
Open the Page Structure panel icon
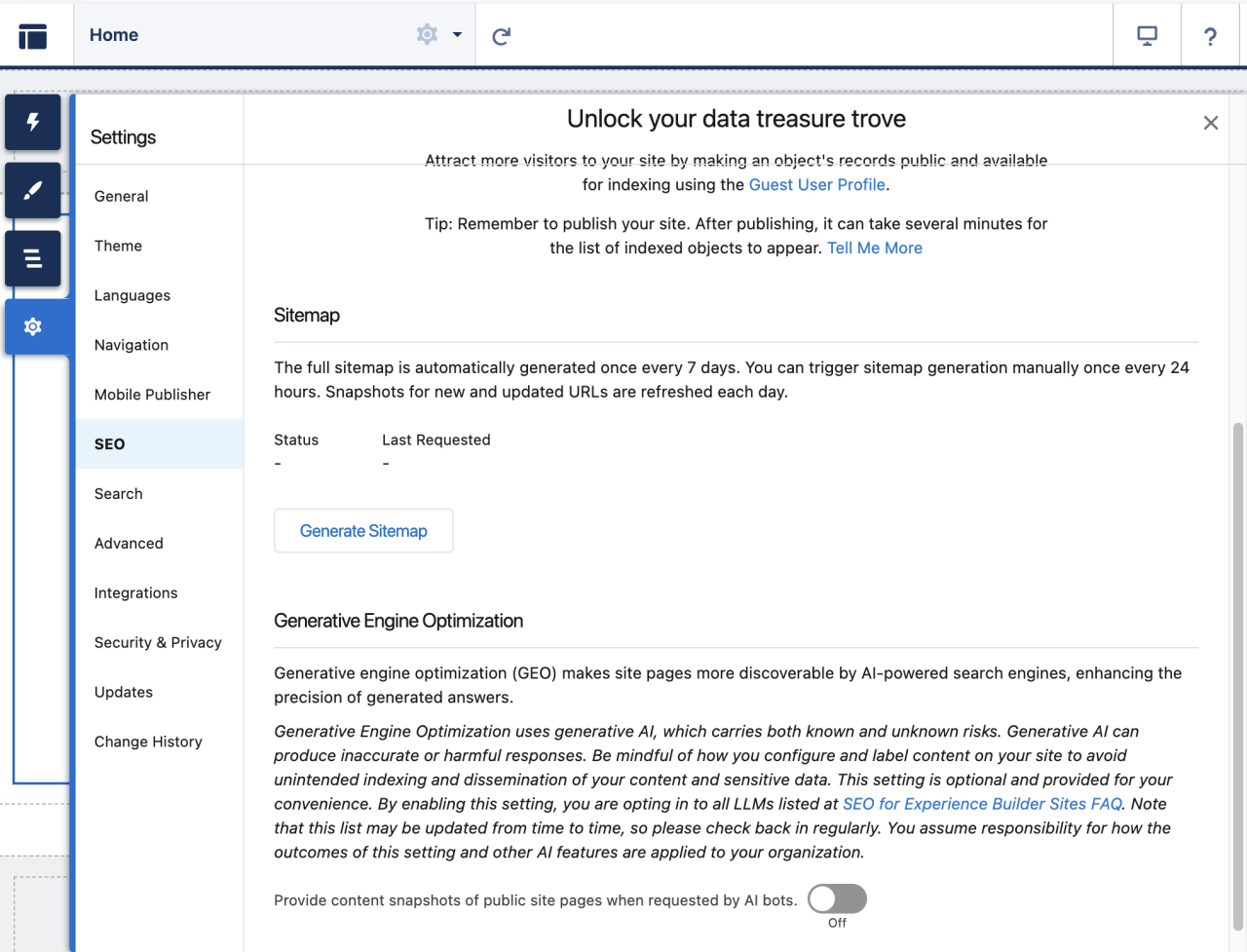[32, 258]
